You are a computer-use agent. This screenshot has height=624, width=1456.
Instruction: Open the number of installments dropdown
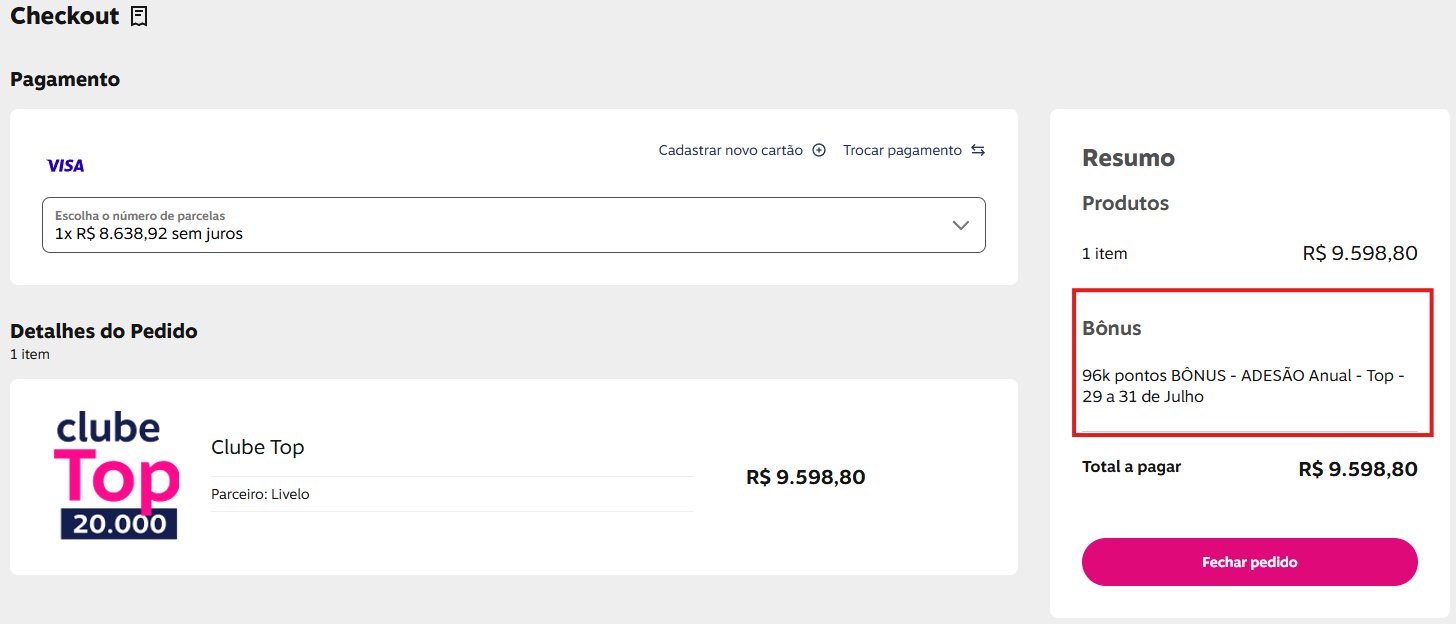[x=514, y=225]
